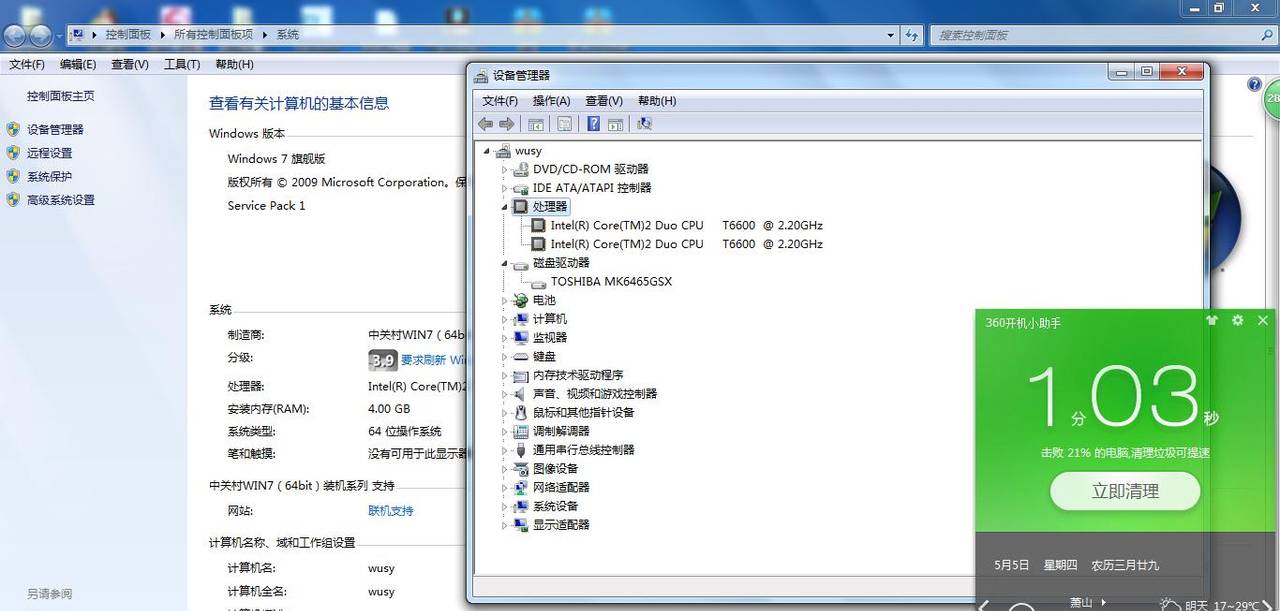Collapse the 处理器 tree node

(506, 206)
